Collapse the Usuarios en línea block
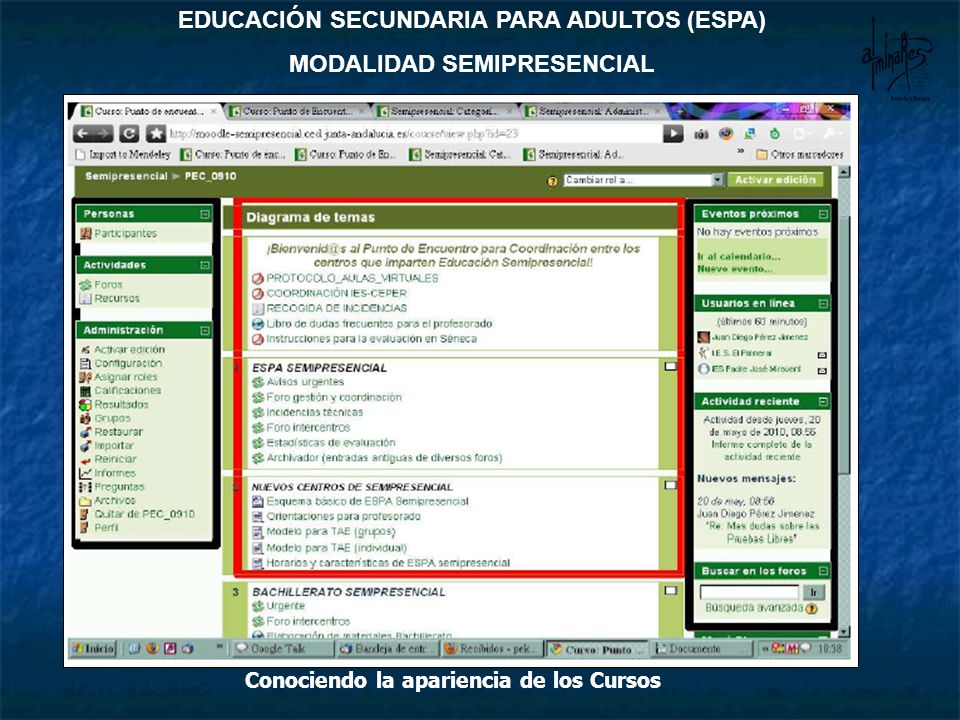The height and width of the screenshot is (720, 960). tap(823, 304)
